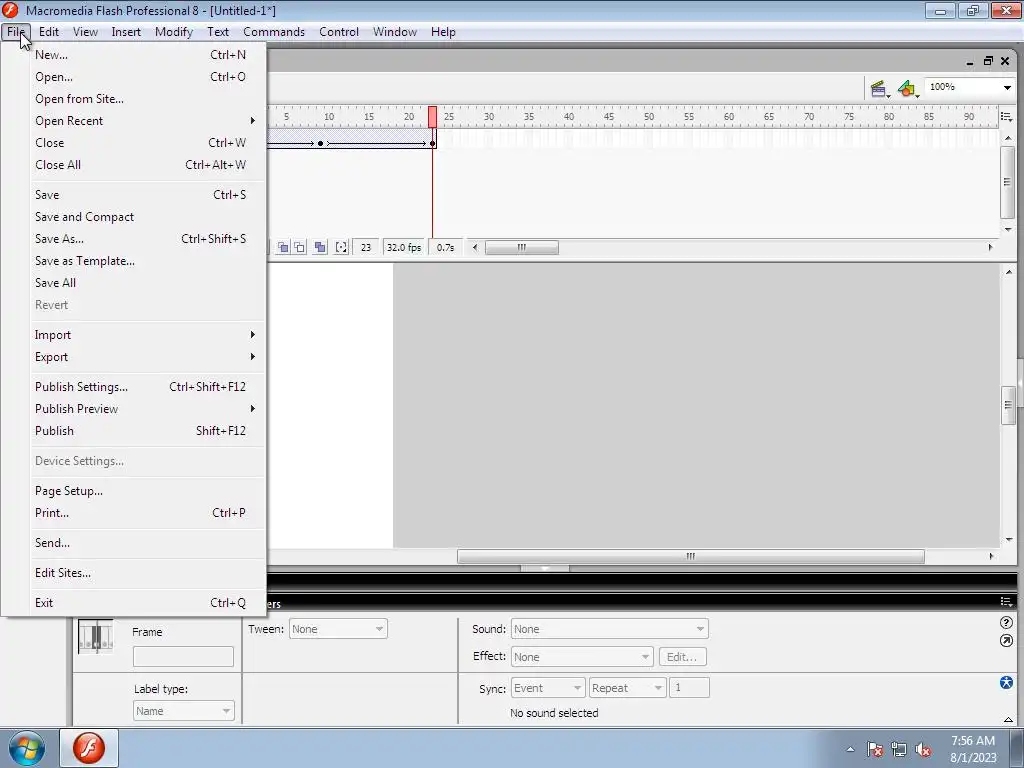This screenshot has height=768, width=1024.
Task: Minimize the inner document window
Action: point(970,62)
